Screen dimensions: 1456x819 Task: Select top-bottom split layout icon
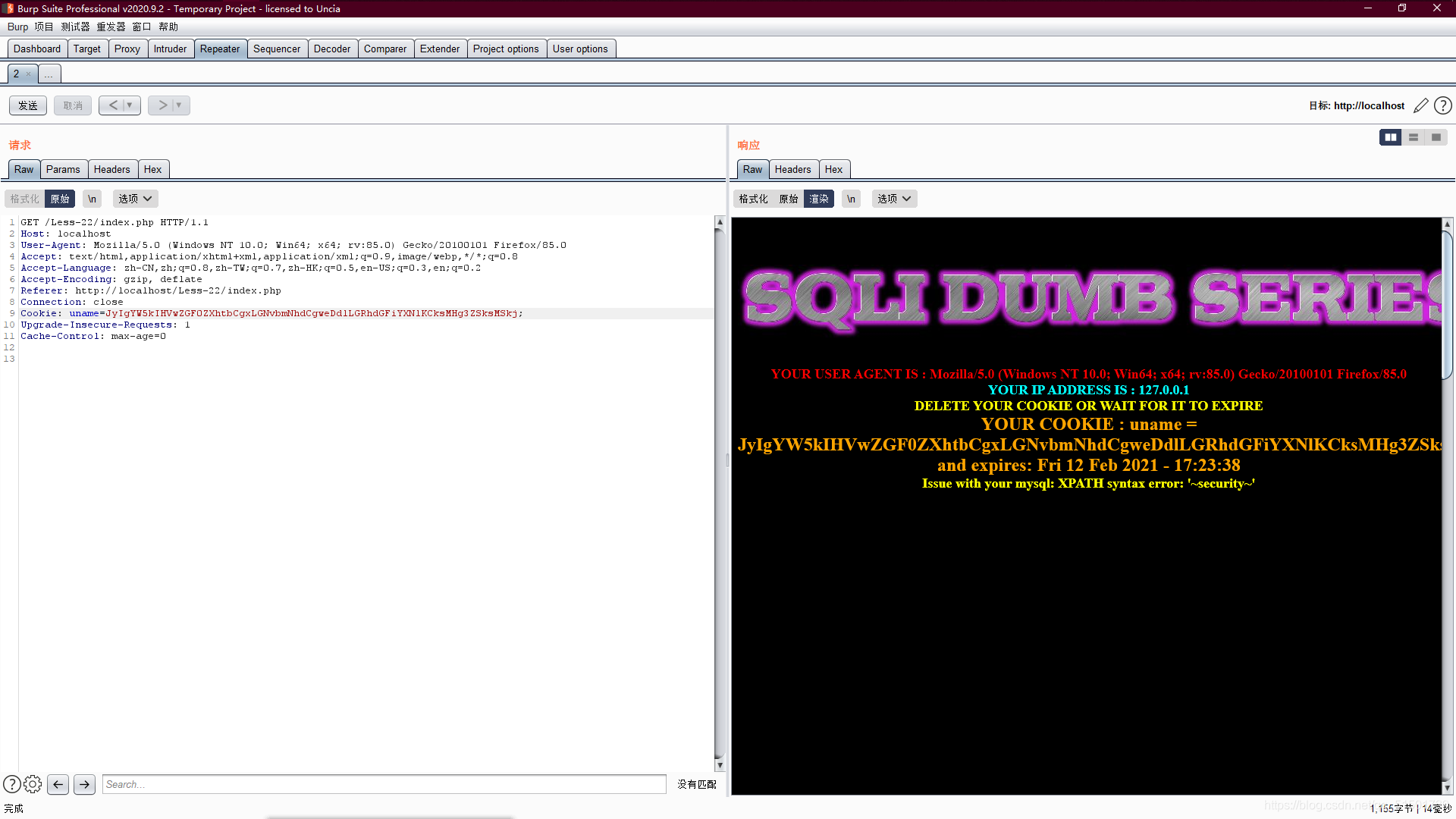(1413, 137)
